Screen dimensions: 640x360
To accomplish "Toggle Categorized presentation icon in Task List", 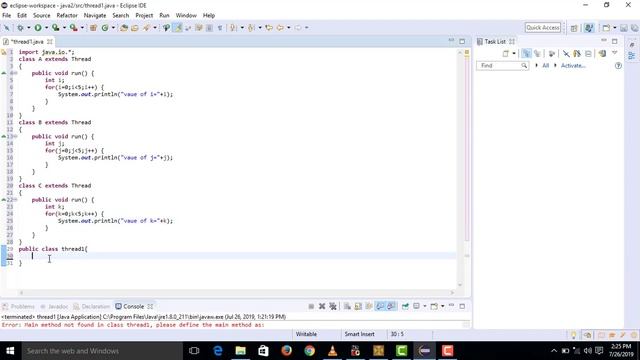I will 526,53.
